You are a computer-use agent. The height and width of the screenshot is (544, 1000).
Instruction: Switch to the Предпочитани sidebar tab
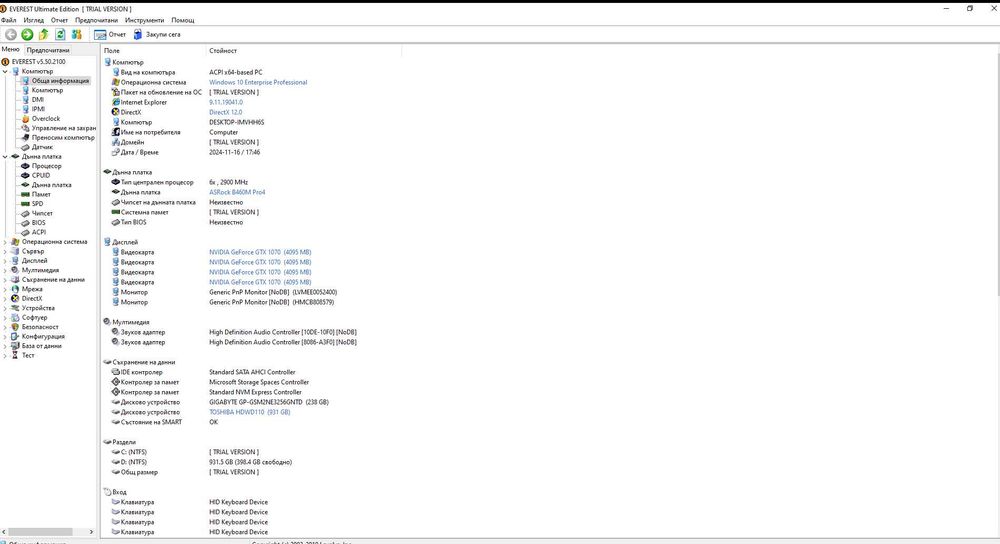coord(48,50)
